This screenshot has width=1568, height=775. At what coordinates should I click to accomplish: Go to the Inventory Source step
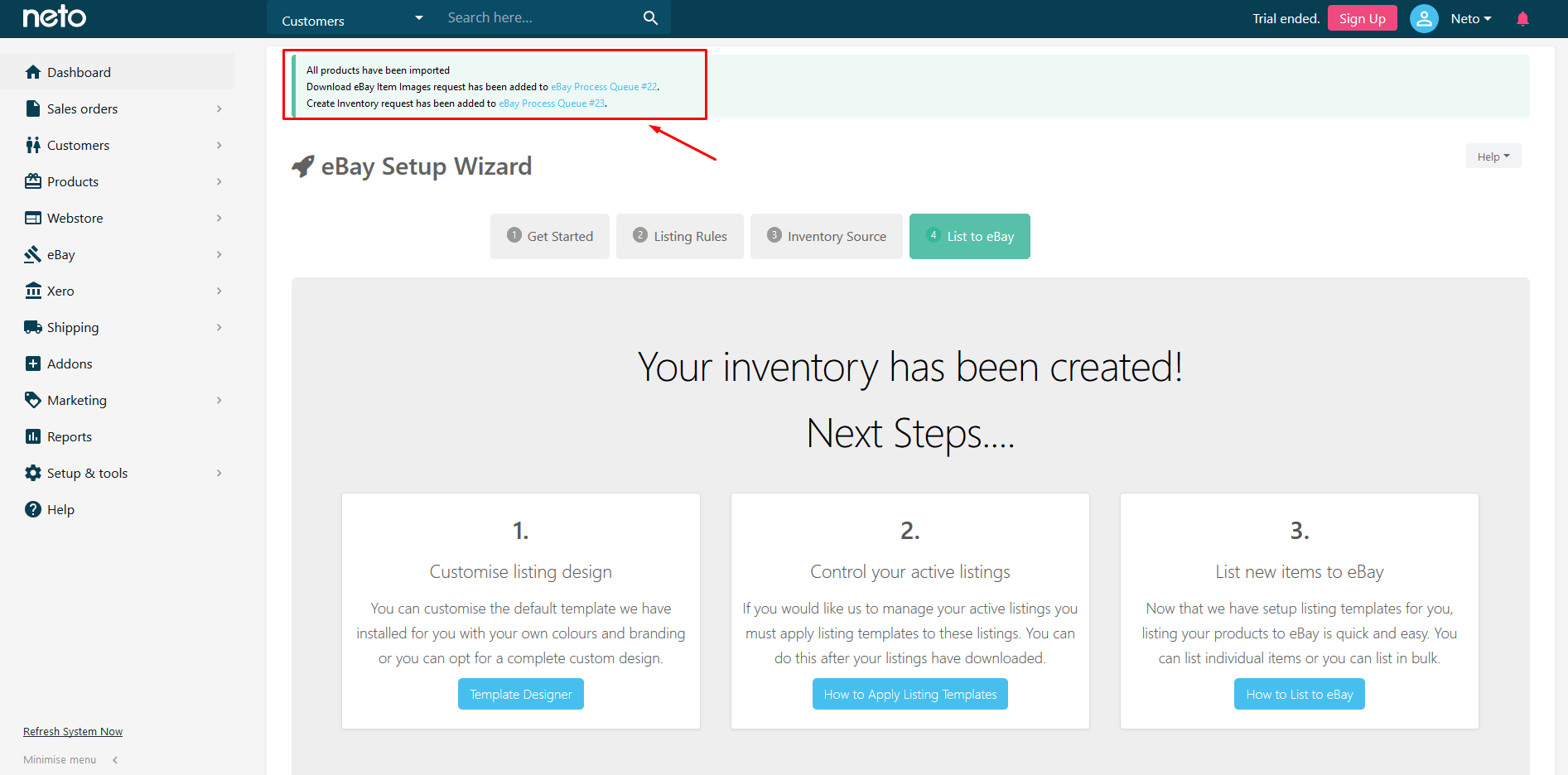827,236
